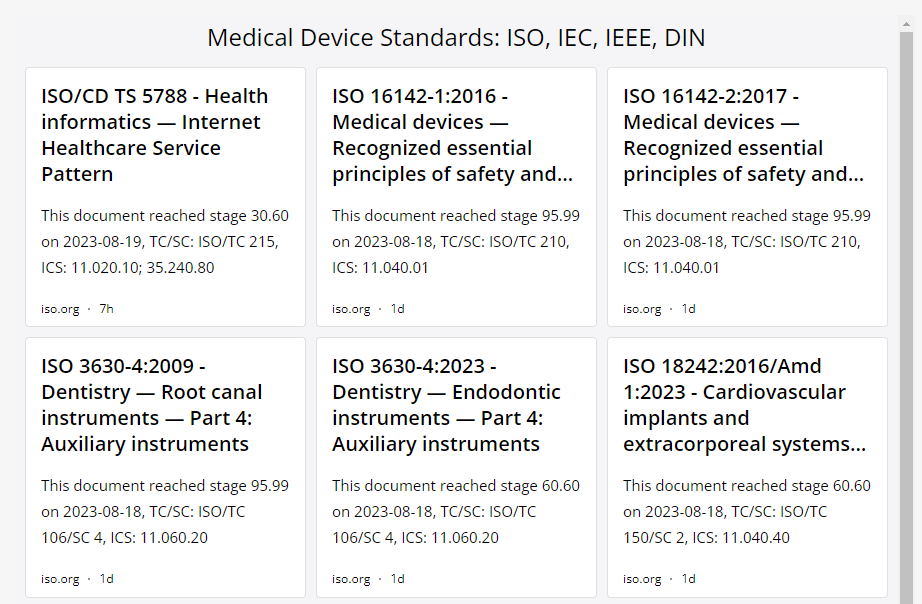Click iso.org source on the 7h card
Screen dimensions: 922x604
pos(60,309)
